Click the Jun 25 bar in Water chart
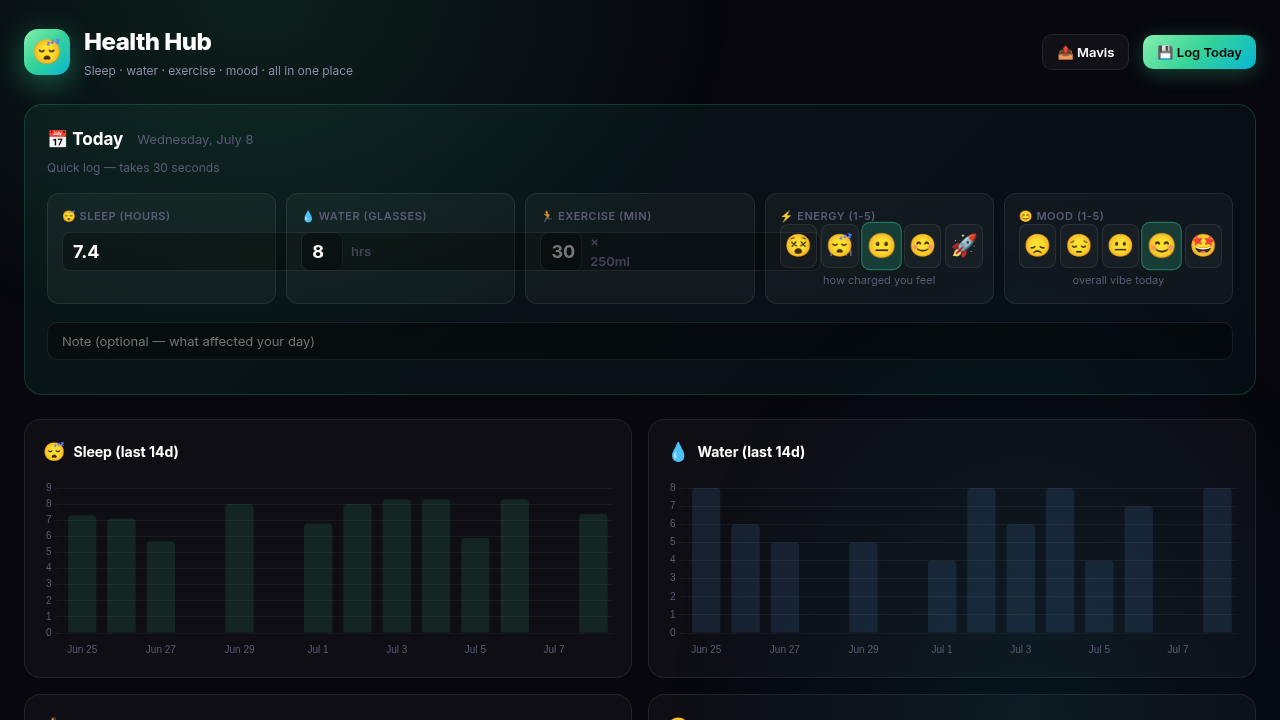 coord(706,560)
